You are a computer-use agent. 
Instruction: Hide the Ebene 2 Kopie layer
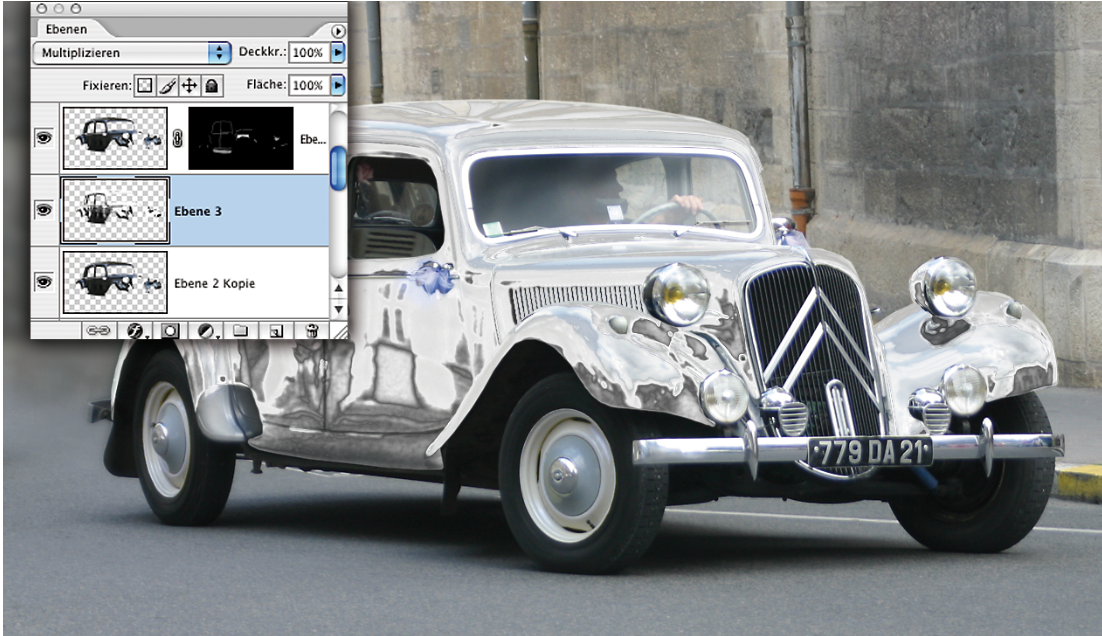(44, 283)
